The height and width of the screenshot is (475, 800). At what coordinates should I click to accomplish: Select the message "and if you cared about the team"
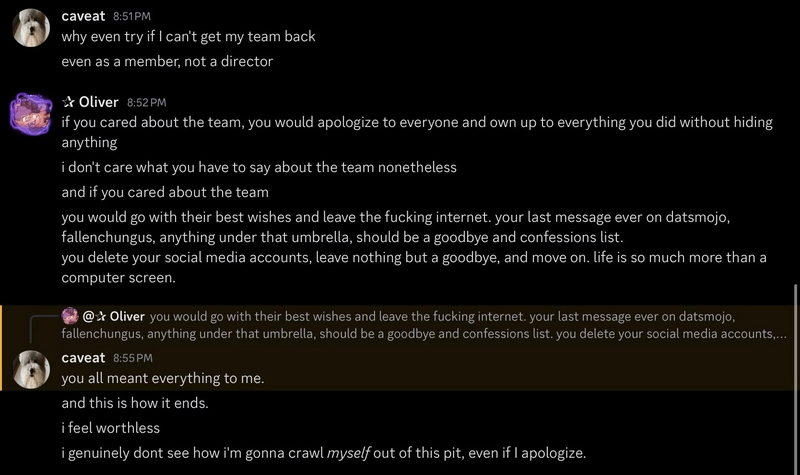pos(165,192)
